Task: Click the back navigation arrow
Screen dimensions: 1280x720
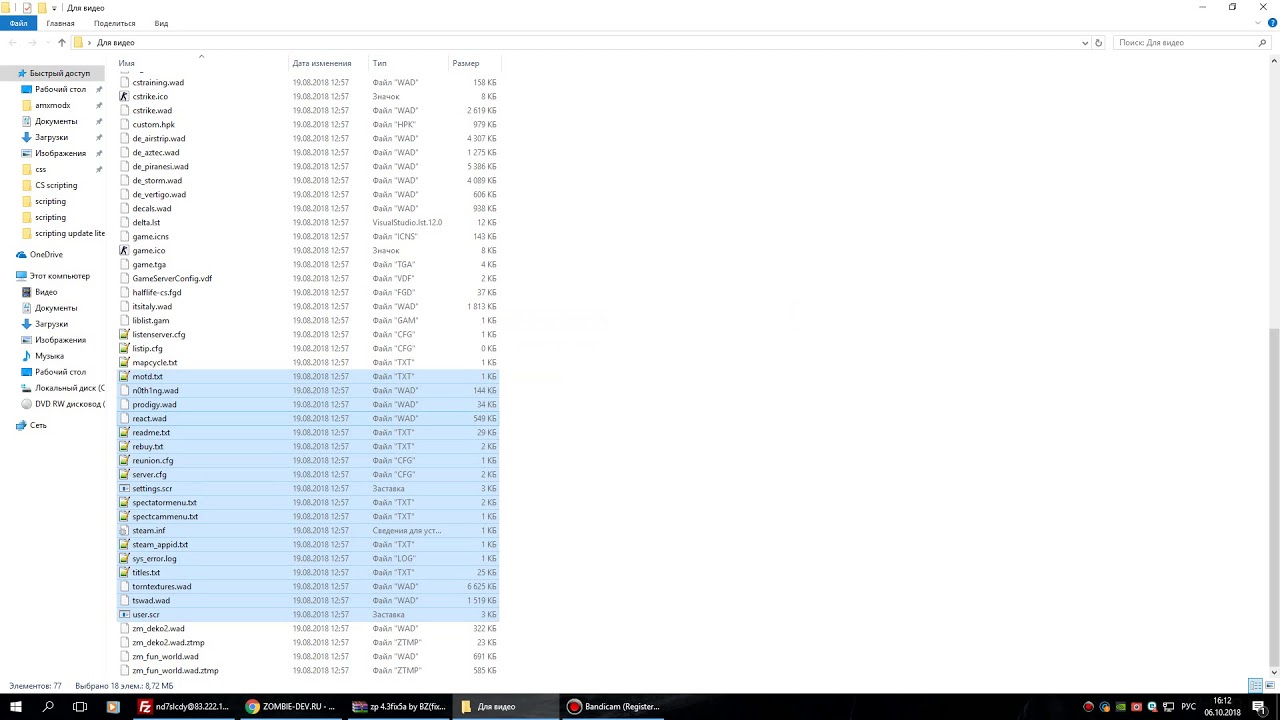Action: point(13,43)
